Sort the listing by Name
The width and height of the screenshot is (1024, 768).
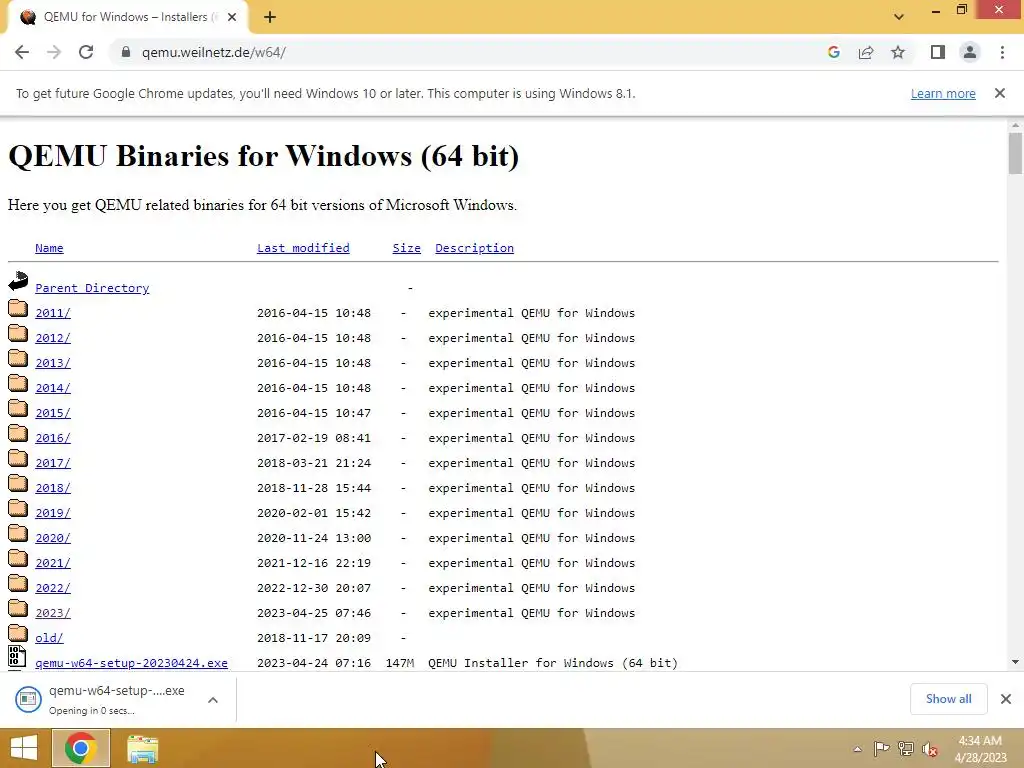pos(49,248)
